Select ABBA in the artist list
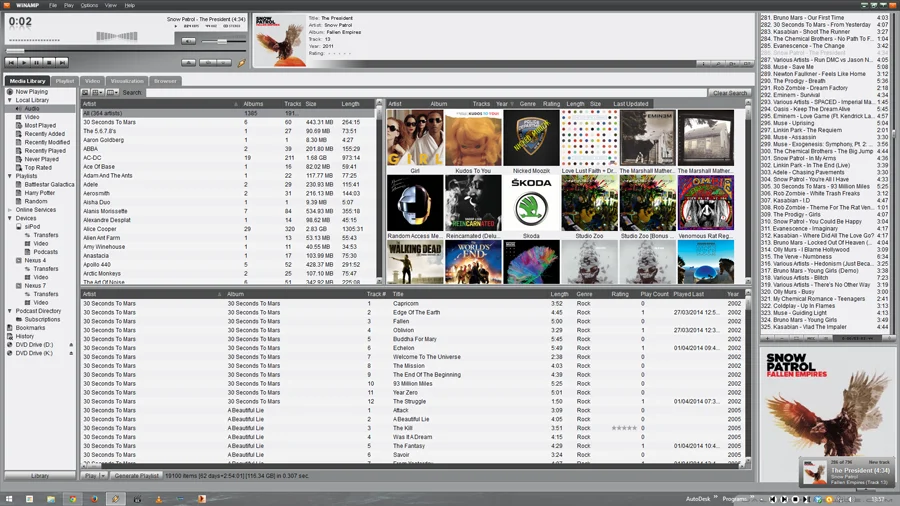The height and width of the screenshot is (506, 900). tap(228, 149)
